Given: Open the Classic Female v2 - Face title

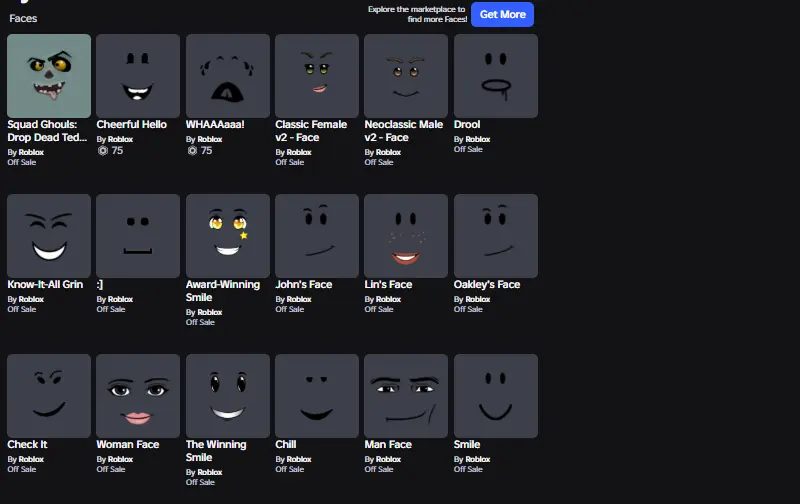Looking at the screenshot, I should (311, 131).
